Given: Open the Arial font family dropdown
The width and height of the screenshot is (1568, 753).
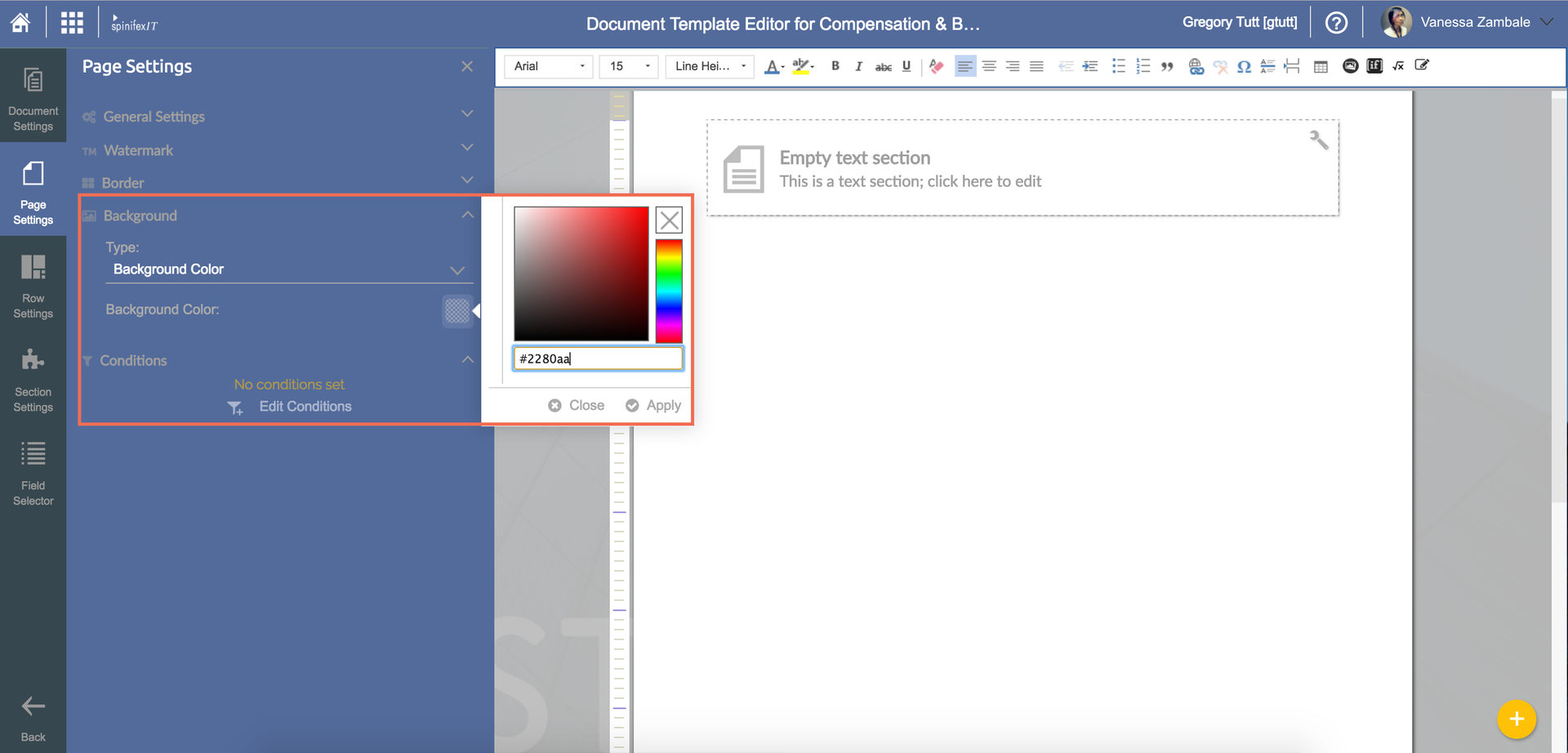Looking at the screenshot, I should point(549,66).
